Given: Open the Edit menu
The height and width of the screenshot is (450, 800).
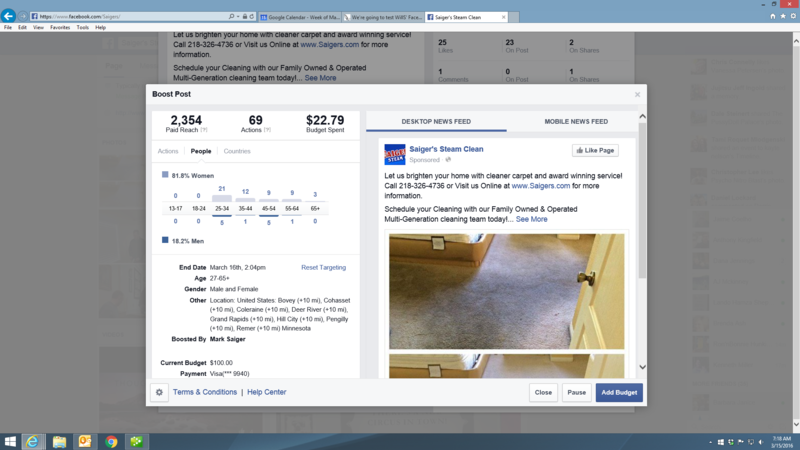Looking at the screenshot, I should (x=22, y=28).
